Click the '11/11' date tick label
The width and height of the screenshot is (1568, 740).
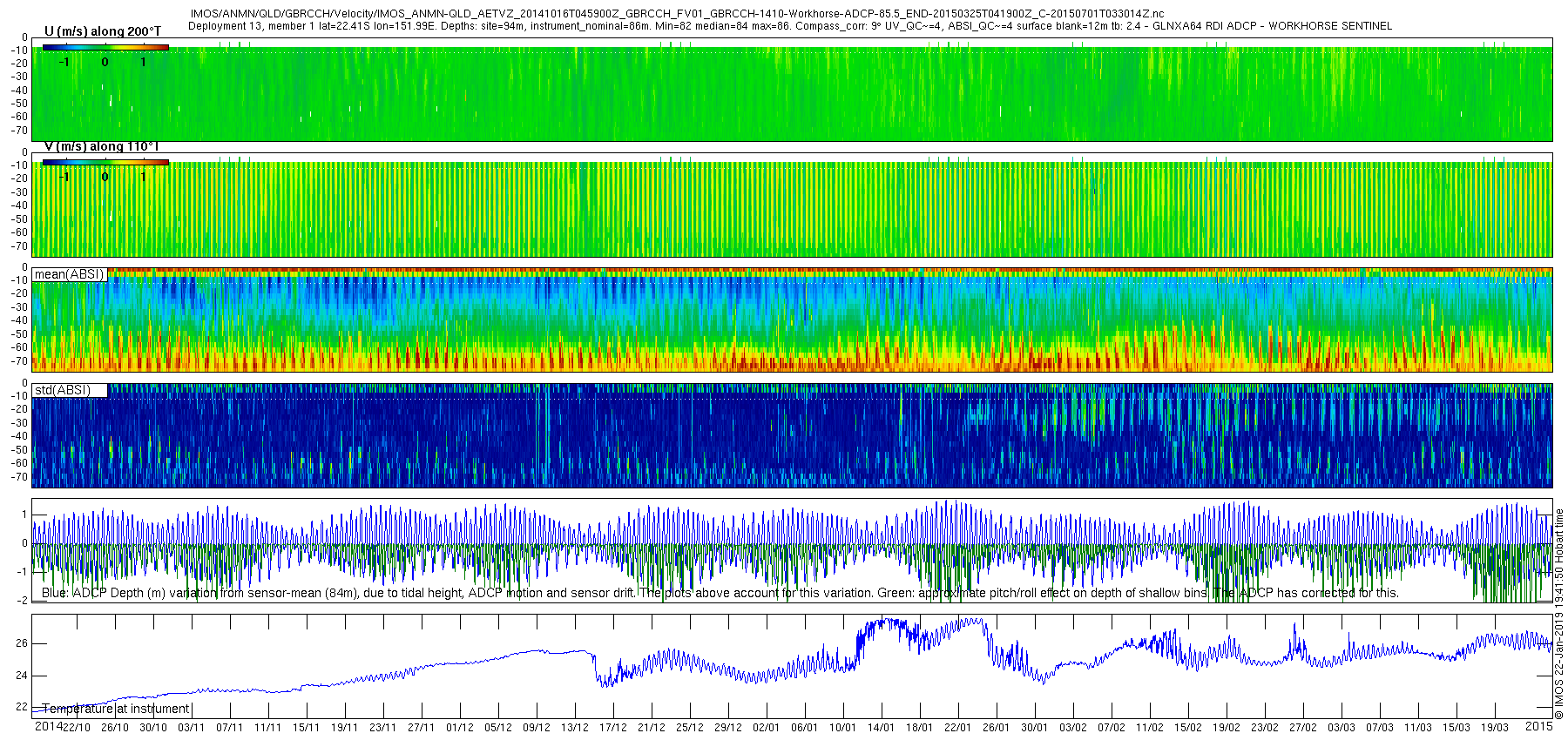click(x=268, y=728)
